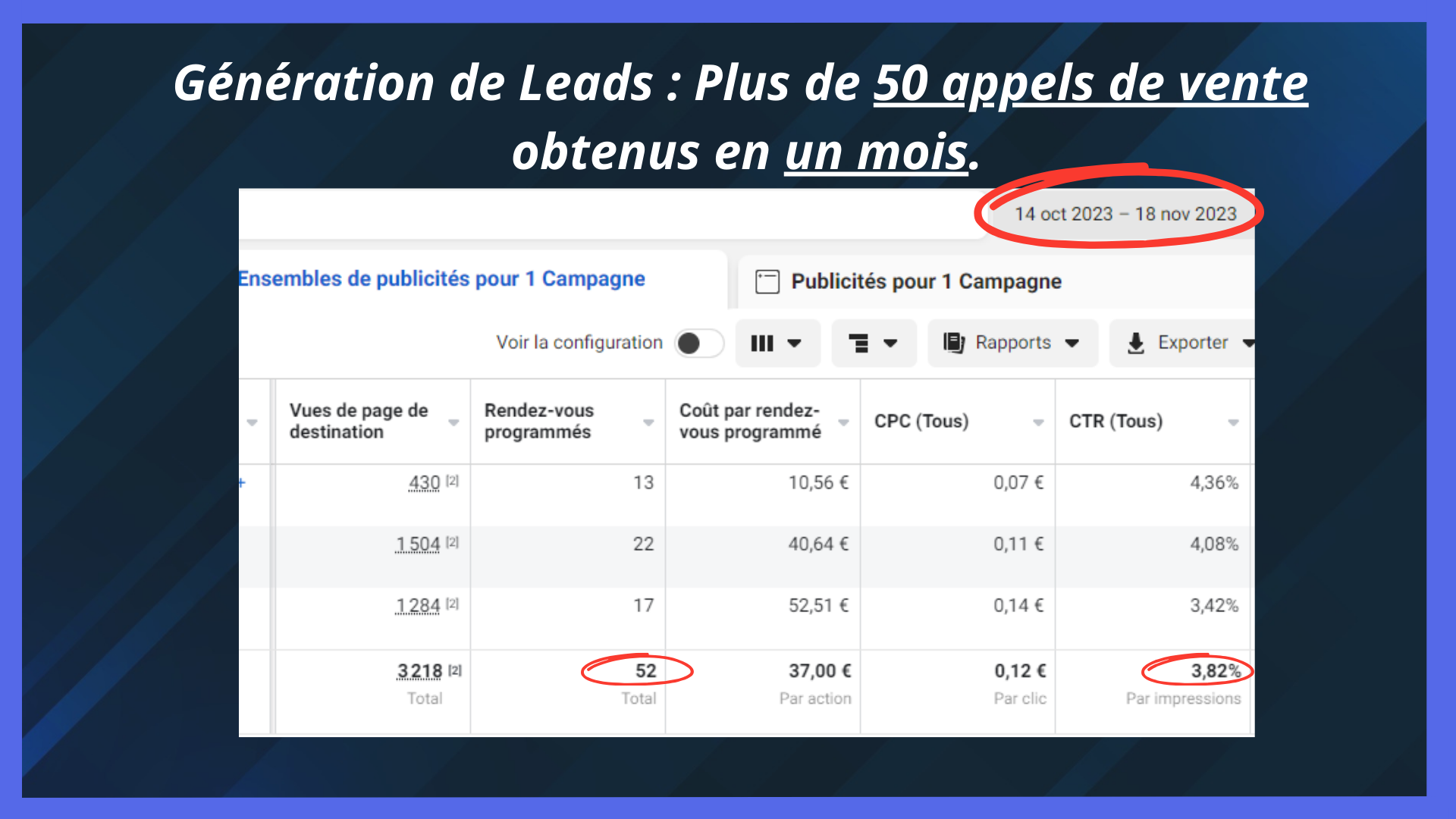Click the 3,42% CTR cell
The width and height of the screenshot is (1456, 819).
pos(1153,618)
